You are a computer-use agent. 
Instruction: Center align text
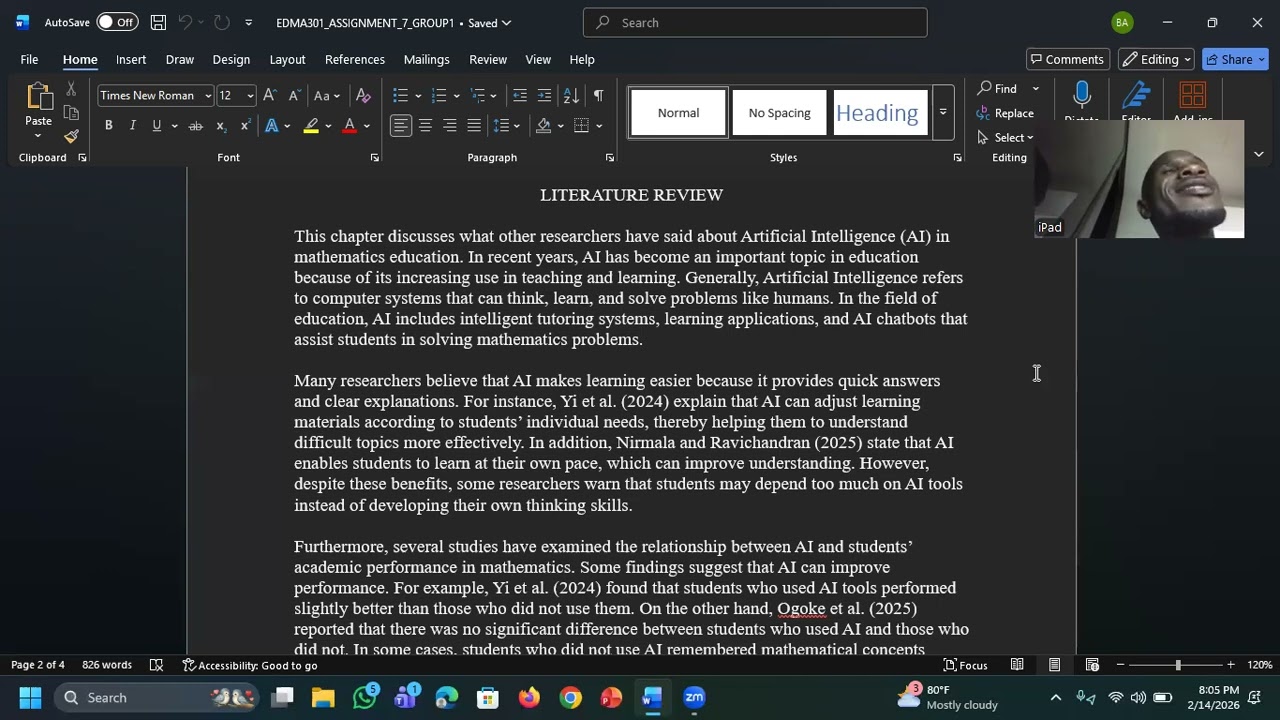[x=425, y=125]
